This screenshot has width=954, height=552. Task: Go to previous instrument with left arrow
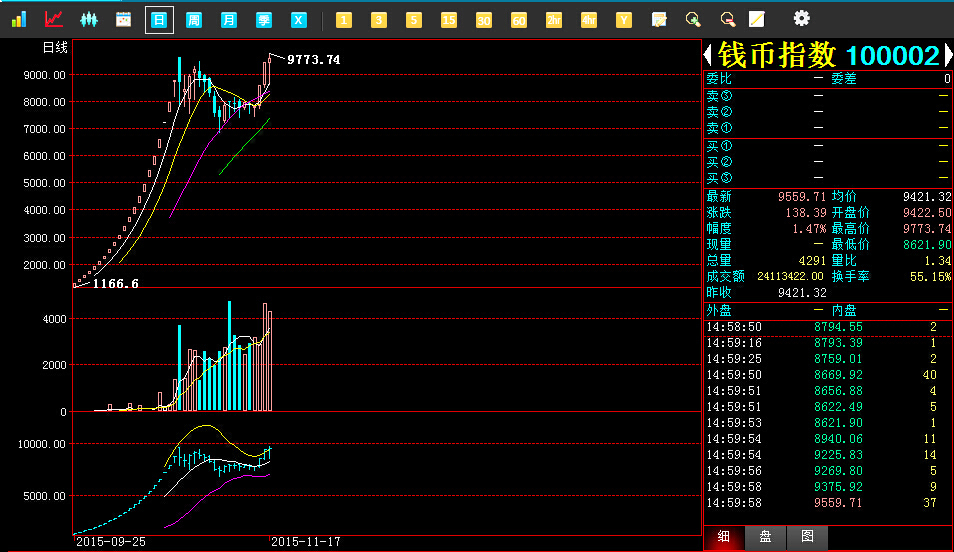point(708,55)
